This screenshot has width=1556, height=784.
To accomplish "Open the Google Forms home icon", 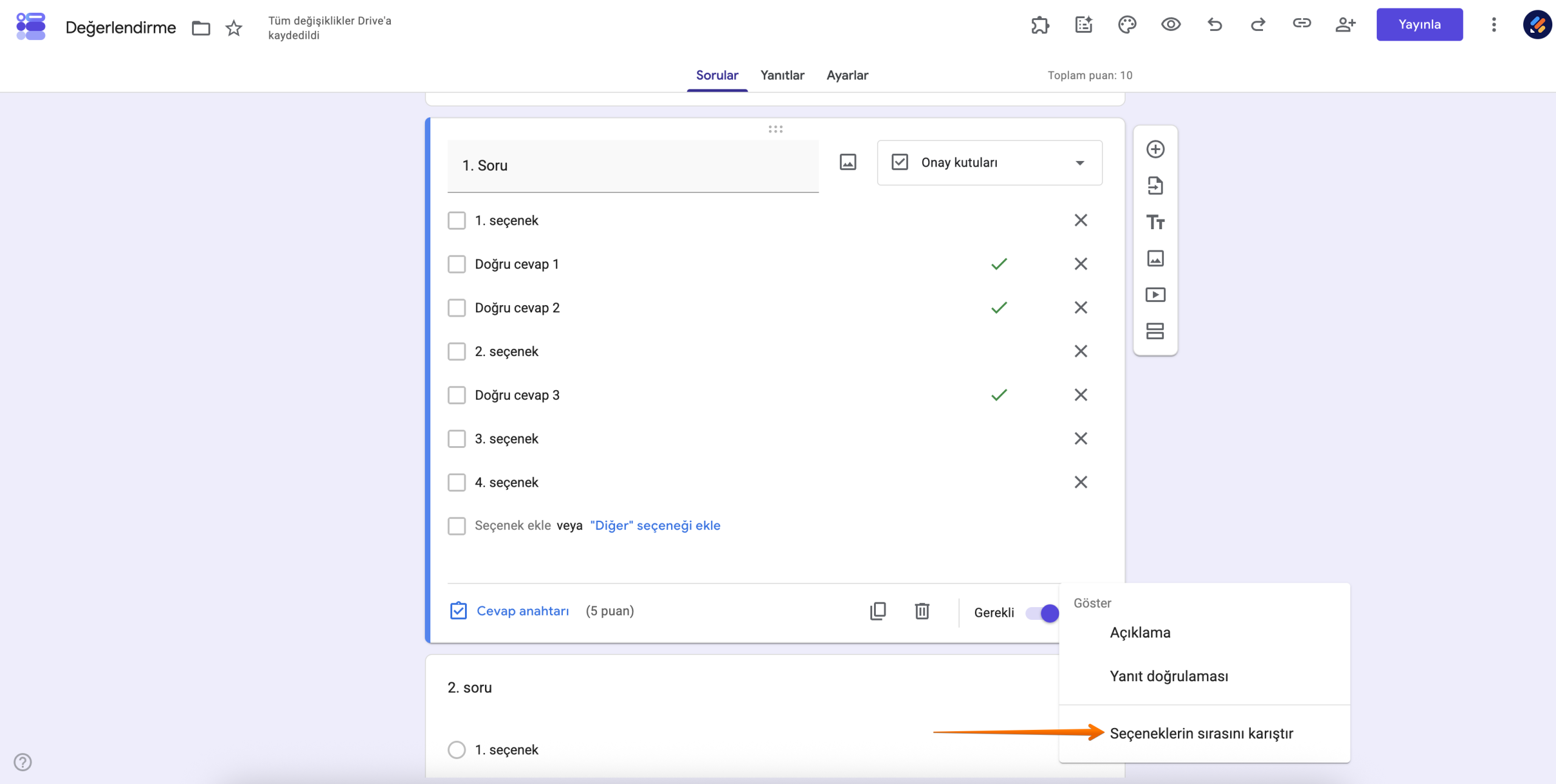I will click(31, 26).
